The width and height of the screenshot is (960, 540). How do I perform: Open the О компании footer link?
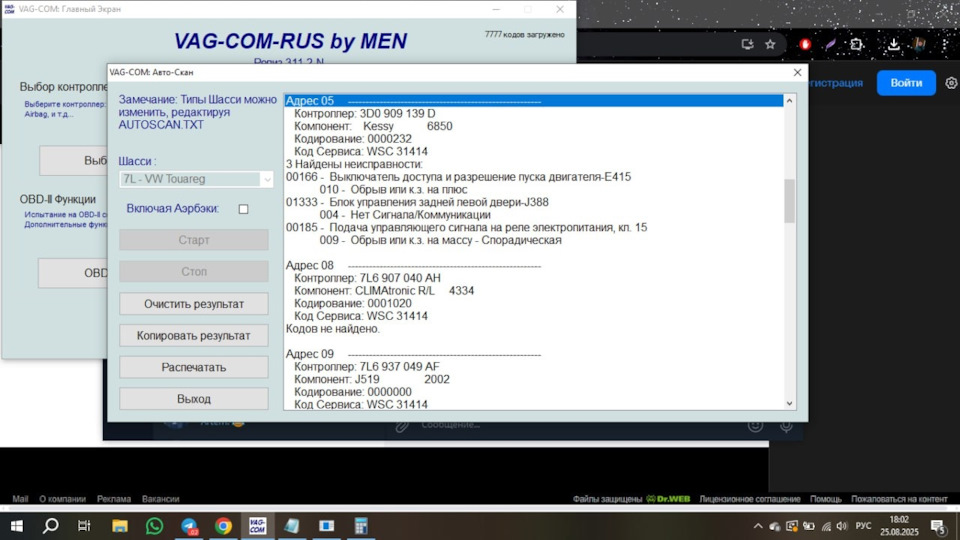coord(62,499)
